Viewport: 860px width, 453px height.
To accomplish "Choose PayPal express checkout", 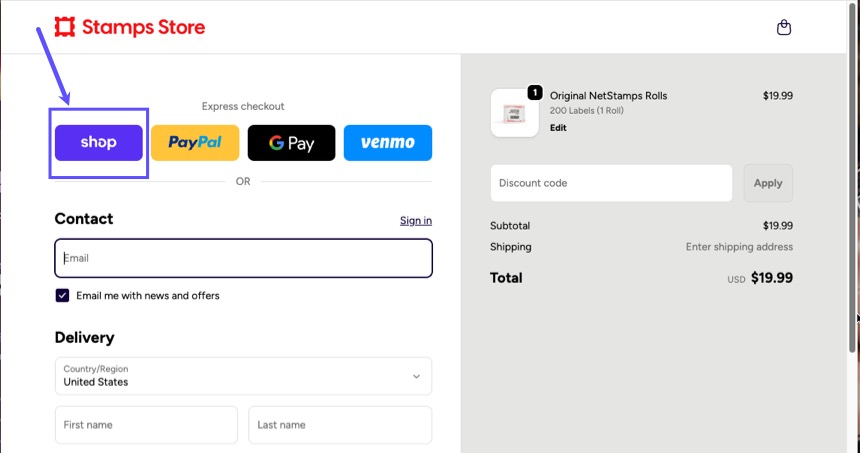I will click(x=195, y=143).
